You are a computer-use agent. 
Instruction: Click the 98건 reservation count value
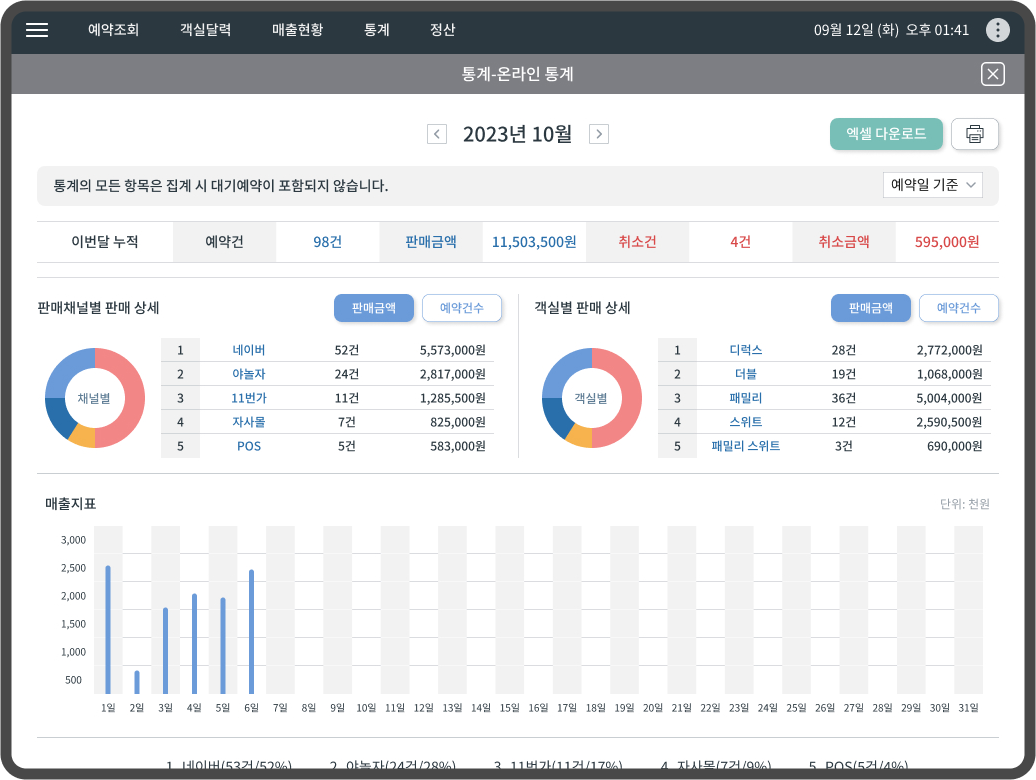[x=328, y=242]
